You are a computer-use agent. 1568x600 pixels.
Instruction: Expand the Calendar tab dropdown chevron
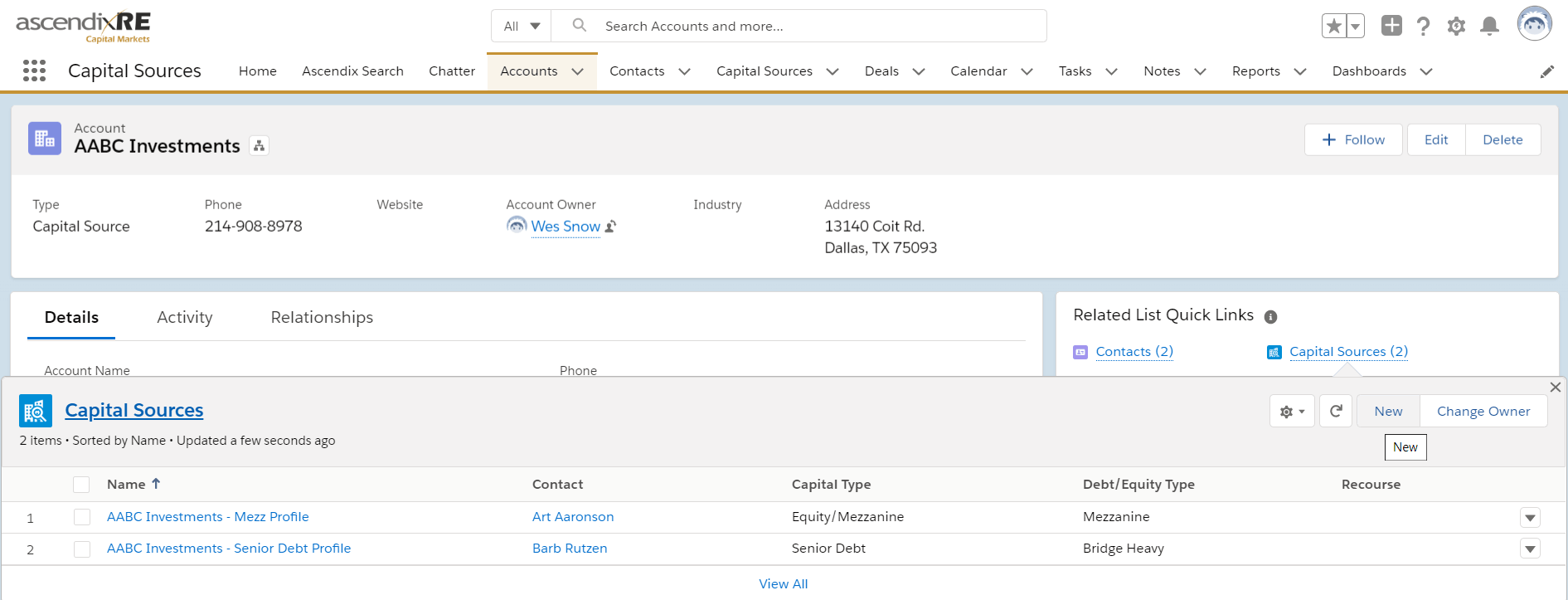(x=1027, y=71)
